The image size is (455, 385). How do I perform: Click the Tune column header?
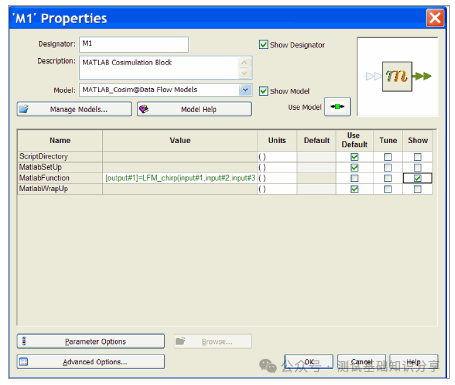coord(388,140)
